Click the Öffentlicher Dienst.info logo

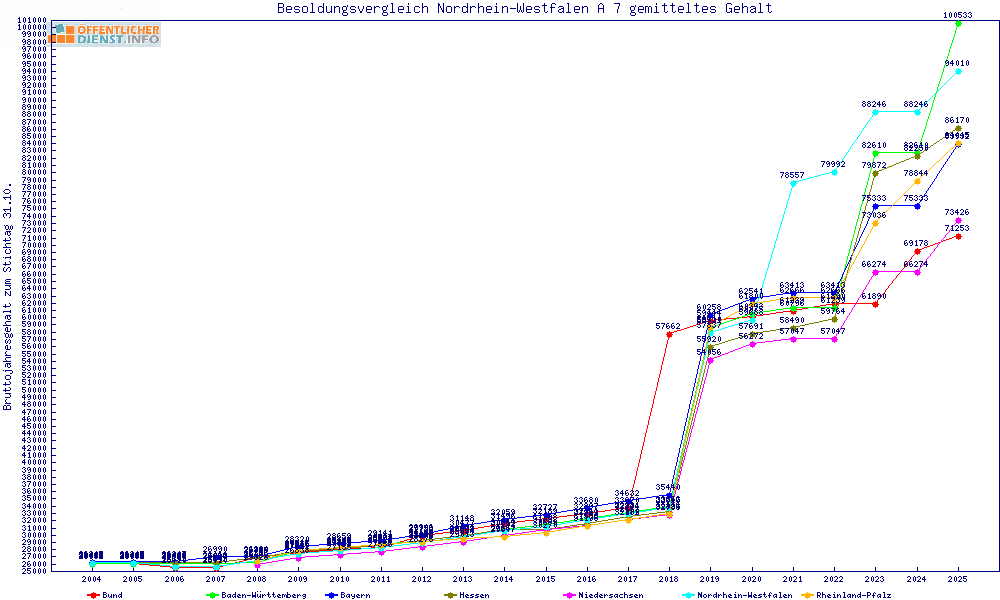click(x=104, y=34)
